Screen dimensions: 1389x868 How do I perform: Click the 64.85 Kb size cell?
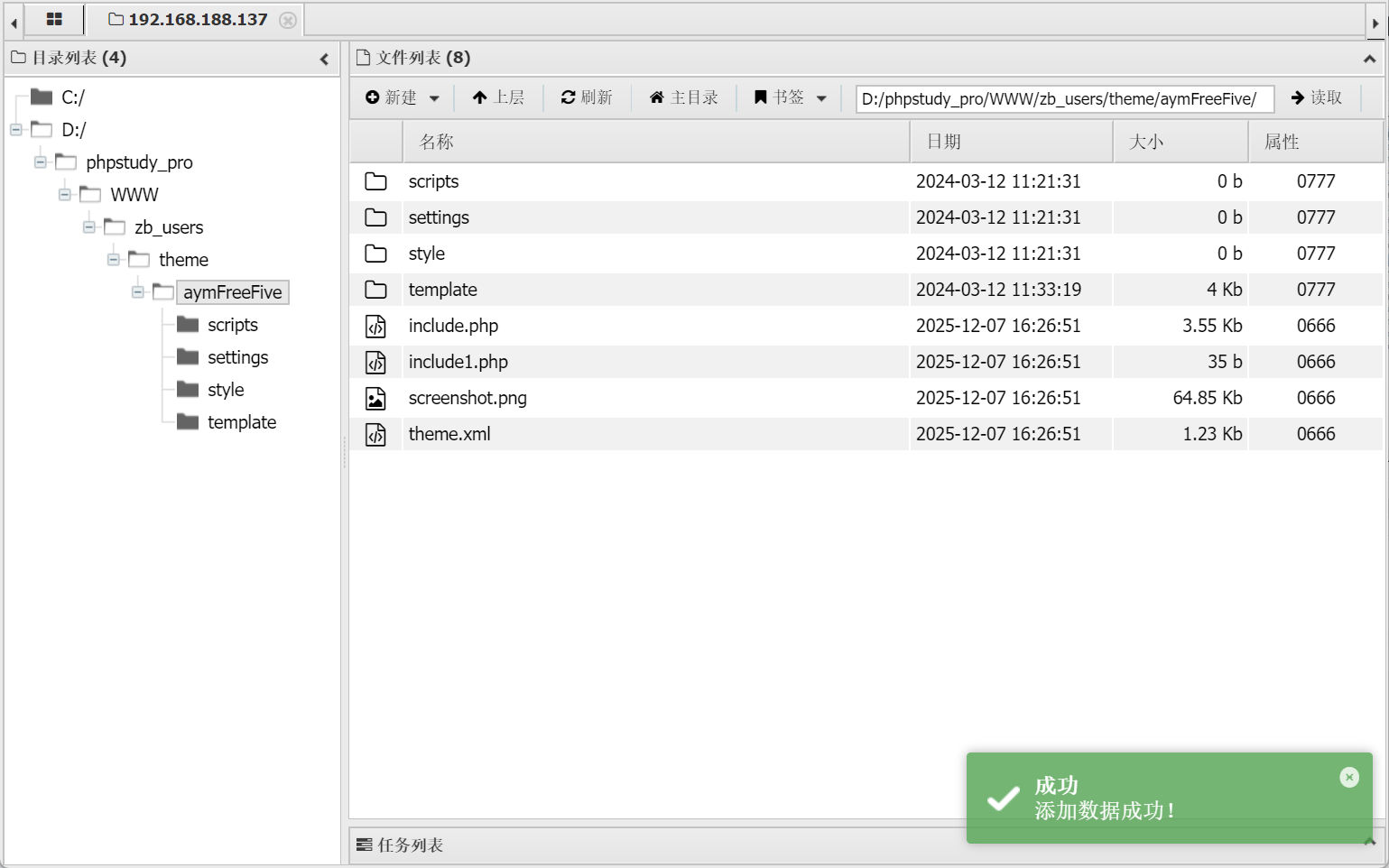click(1208, 398)
